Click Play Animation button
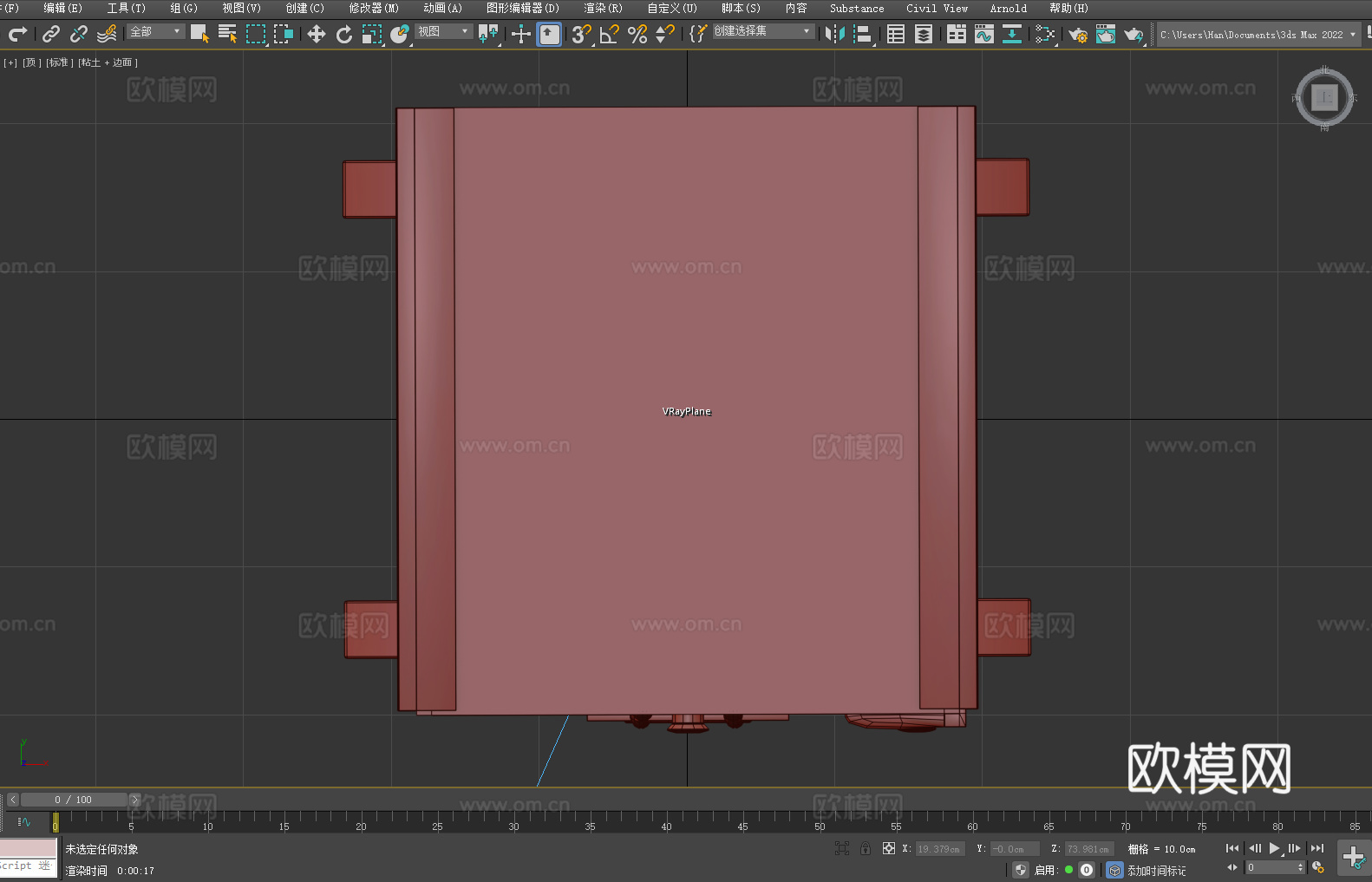This screenshot has width=1372, height=882. click(1275, 848)
